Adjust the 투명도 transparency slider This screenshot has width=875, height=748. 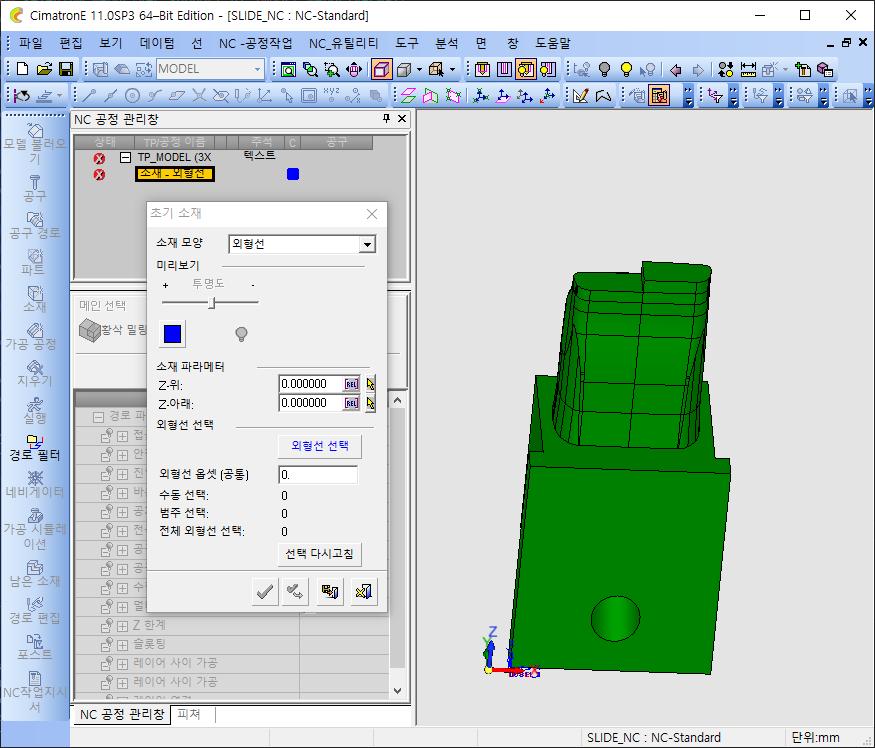(211, 303)
